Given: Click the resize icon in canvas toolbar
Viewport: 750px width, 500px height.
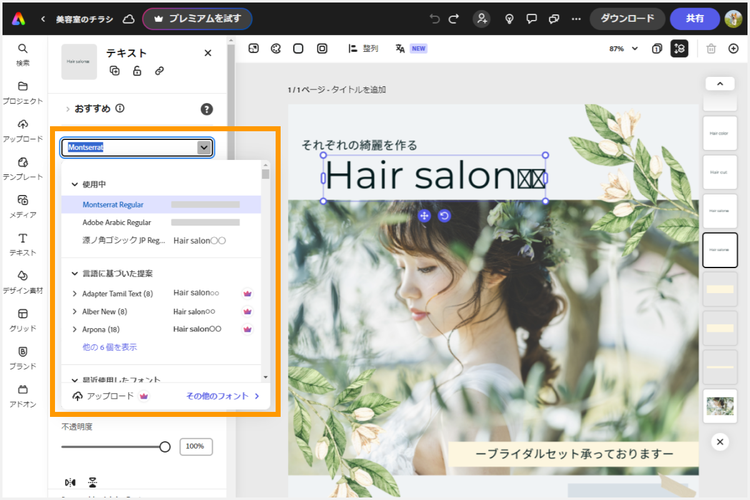Looking at the screenshot, I should [x=254, y=48].
